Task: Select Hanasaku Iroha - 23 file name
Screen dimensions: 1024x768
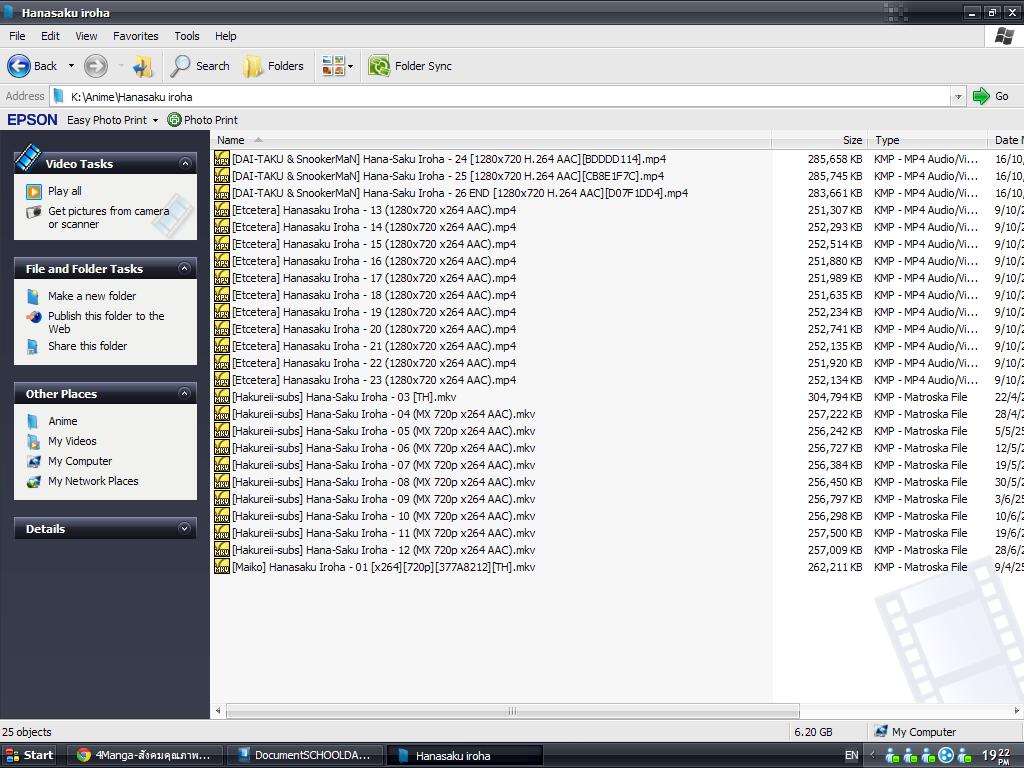Action: (x=374, y=380)
